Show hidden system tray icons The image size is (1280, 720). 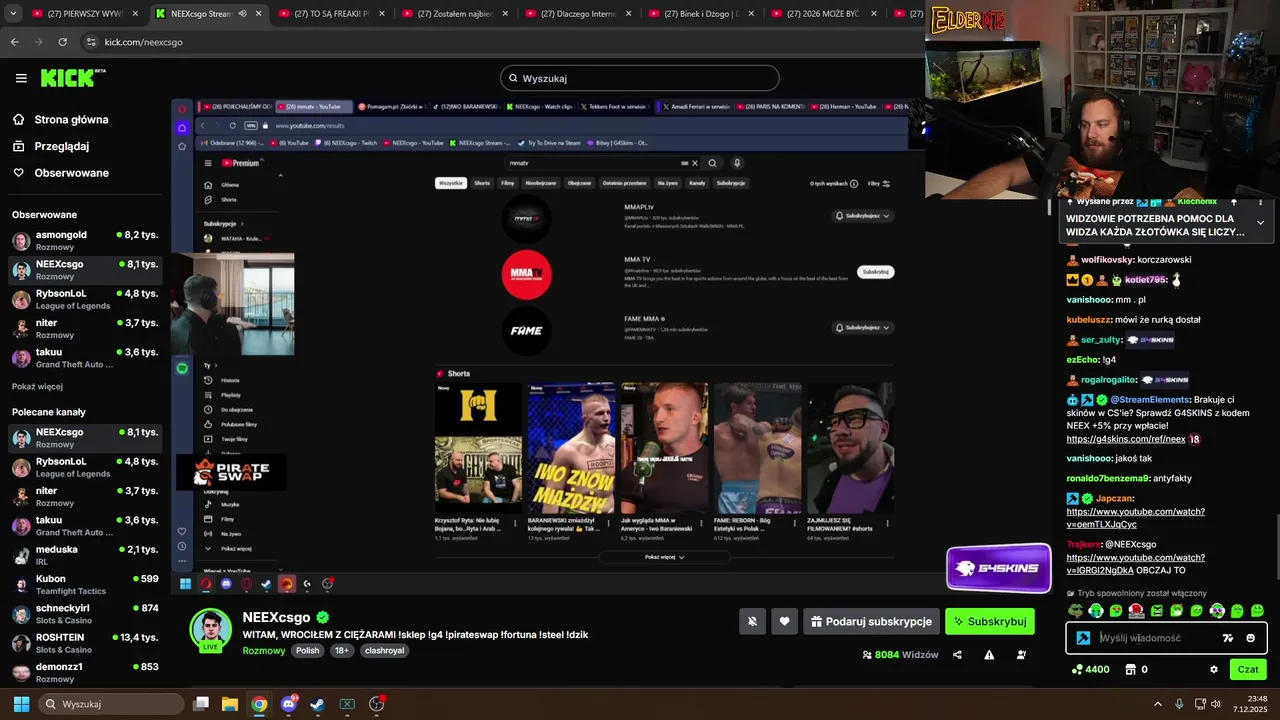[1158, 704]
